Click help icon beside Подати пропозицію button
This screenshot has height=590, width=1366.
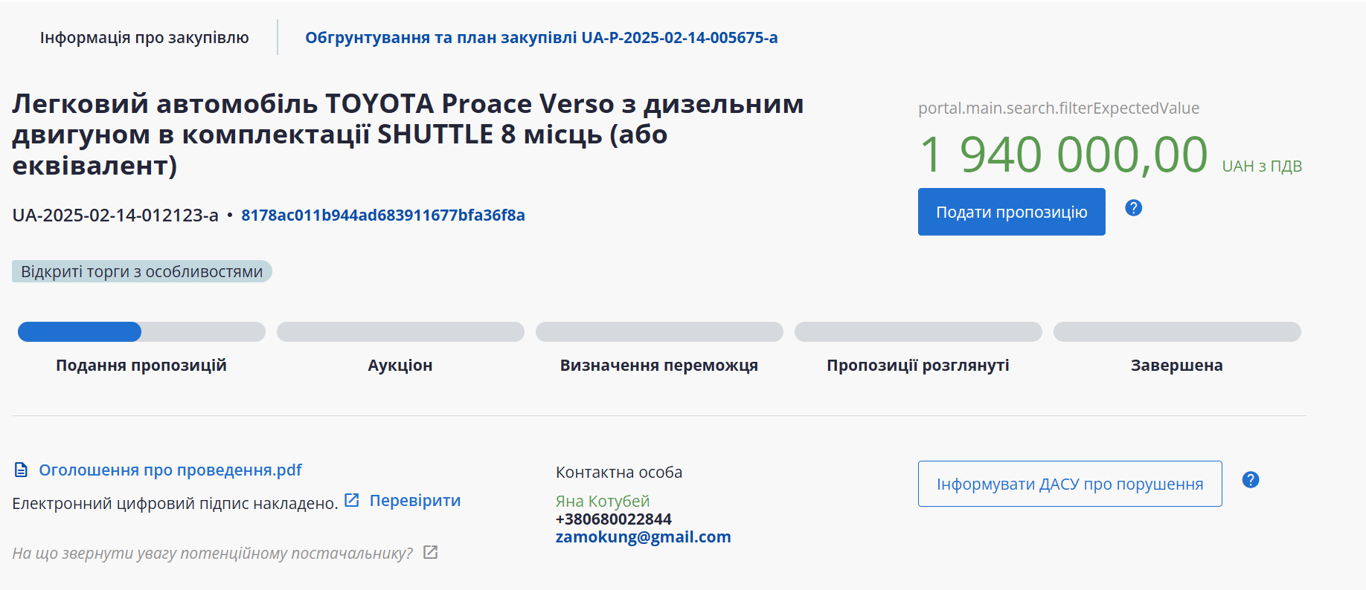pos(1133,208)
